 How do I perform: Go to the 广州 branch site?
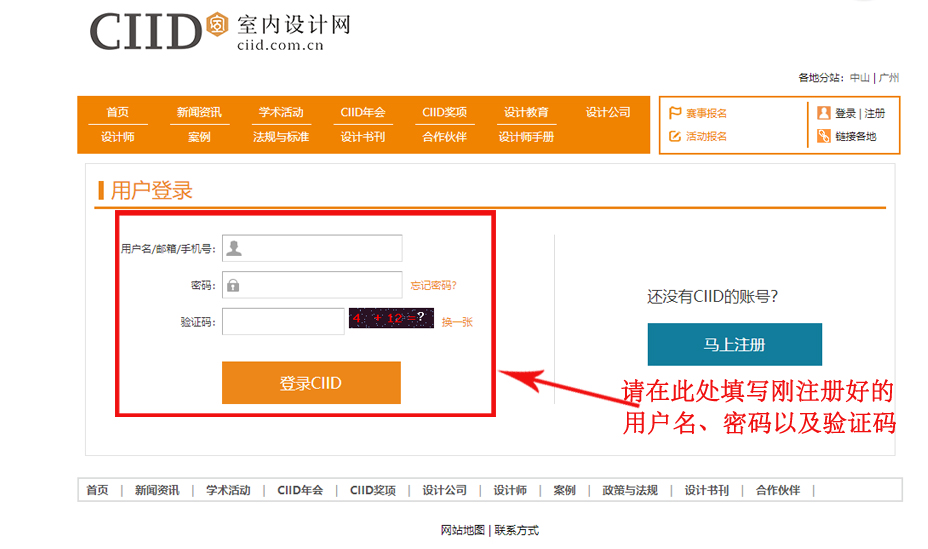(x=888, y=77)
